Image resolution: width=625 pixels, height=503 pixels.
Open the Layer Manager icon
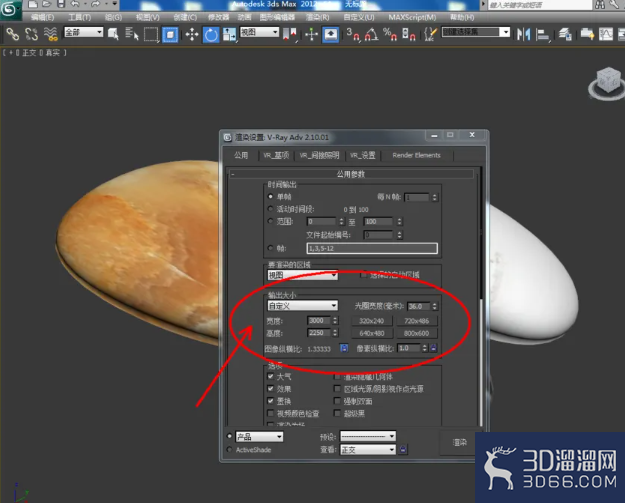click(x=565, y=34)
